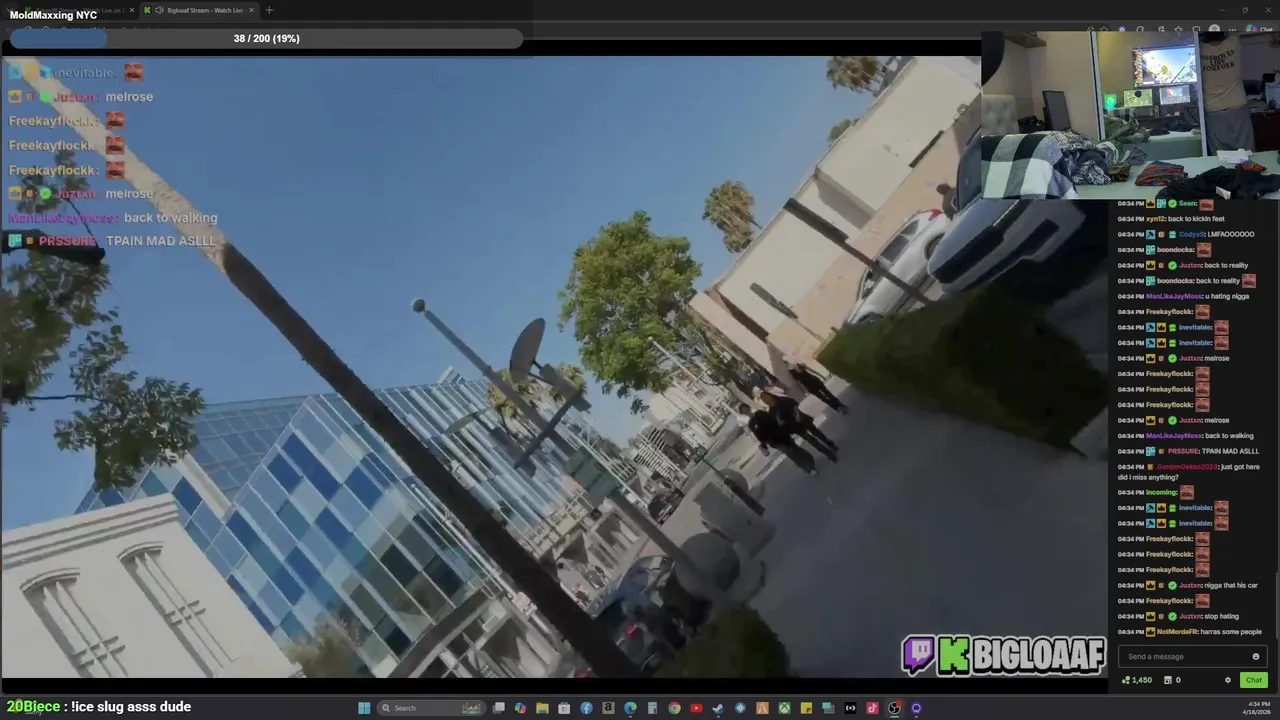
Task: Open the Facebook taskbar icon
Action: (586, 708)
